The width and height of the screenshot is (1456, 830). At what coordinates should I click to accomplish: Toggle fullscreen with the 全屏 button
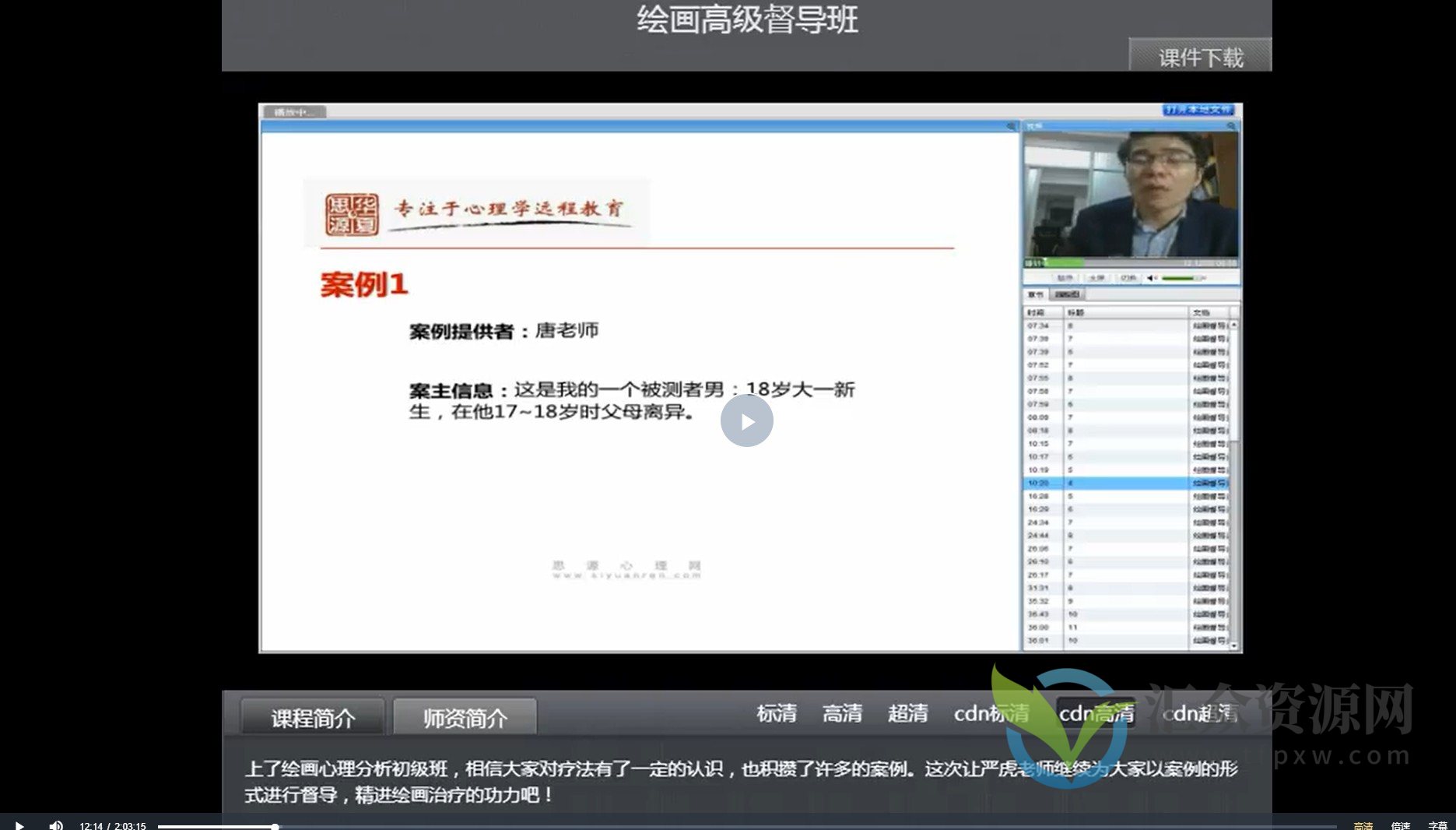[x=1096, y=277]
